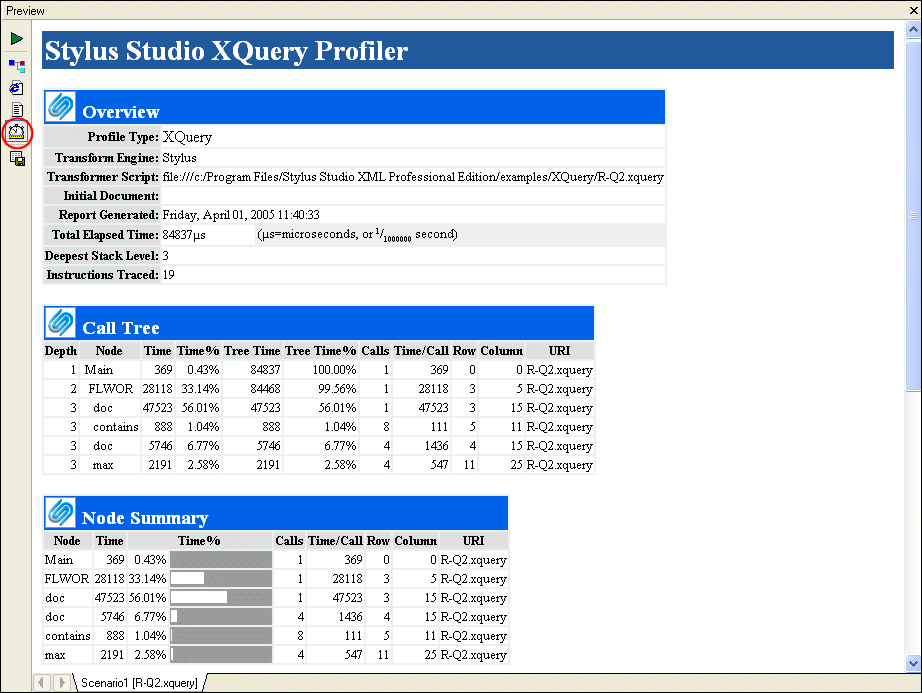Click the Overview section paperclip icon
The image size is (922, 693).
pos(62,107)
